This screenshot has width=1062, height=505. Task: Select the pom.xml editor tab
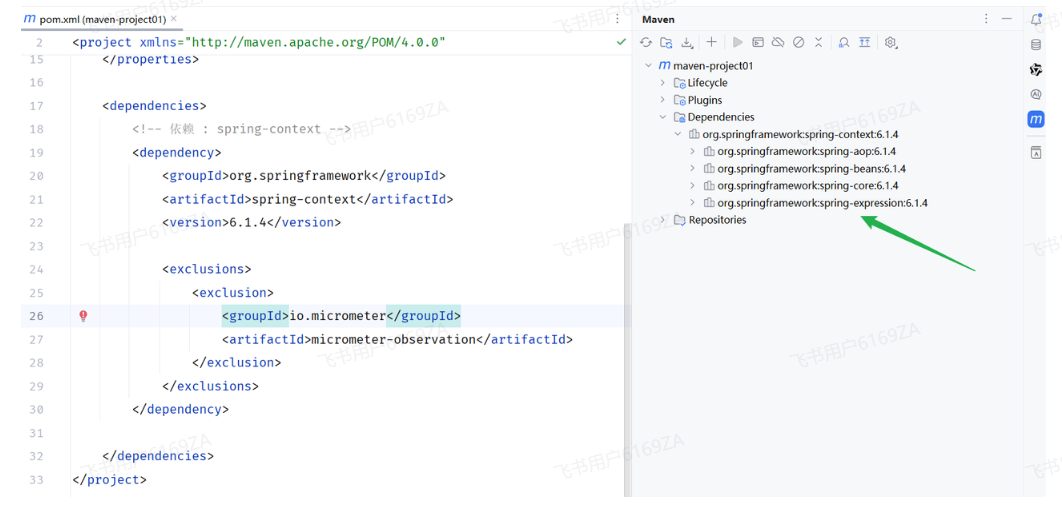click(95, 19)
